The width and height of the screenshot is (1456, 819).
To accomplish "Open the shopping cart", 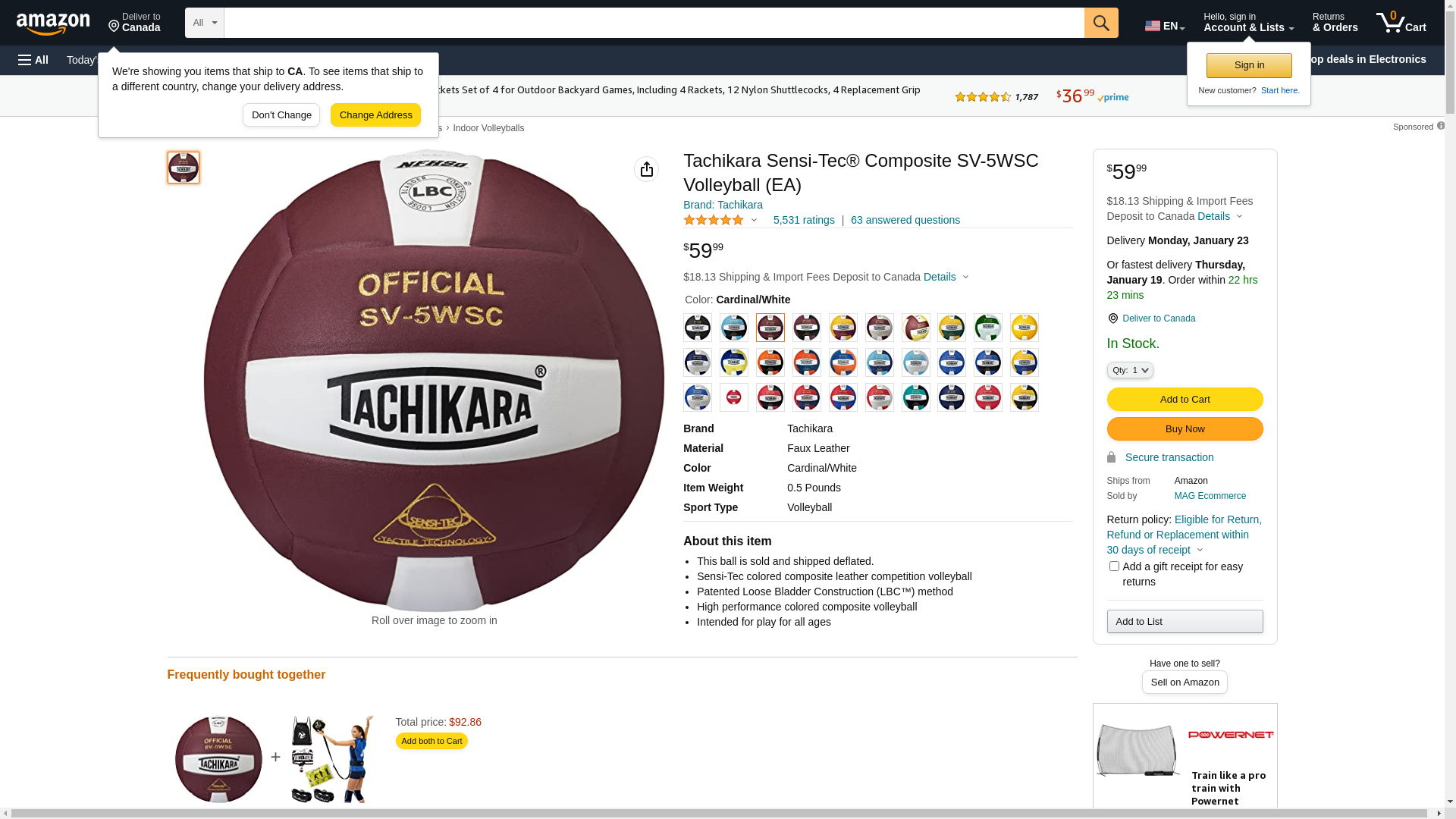I will (x=1401, y=23).
